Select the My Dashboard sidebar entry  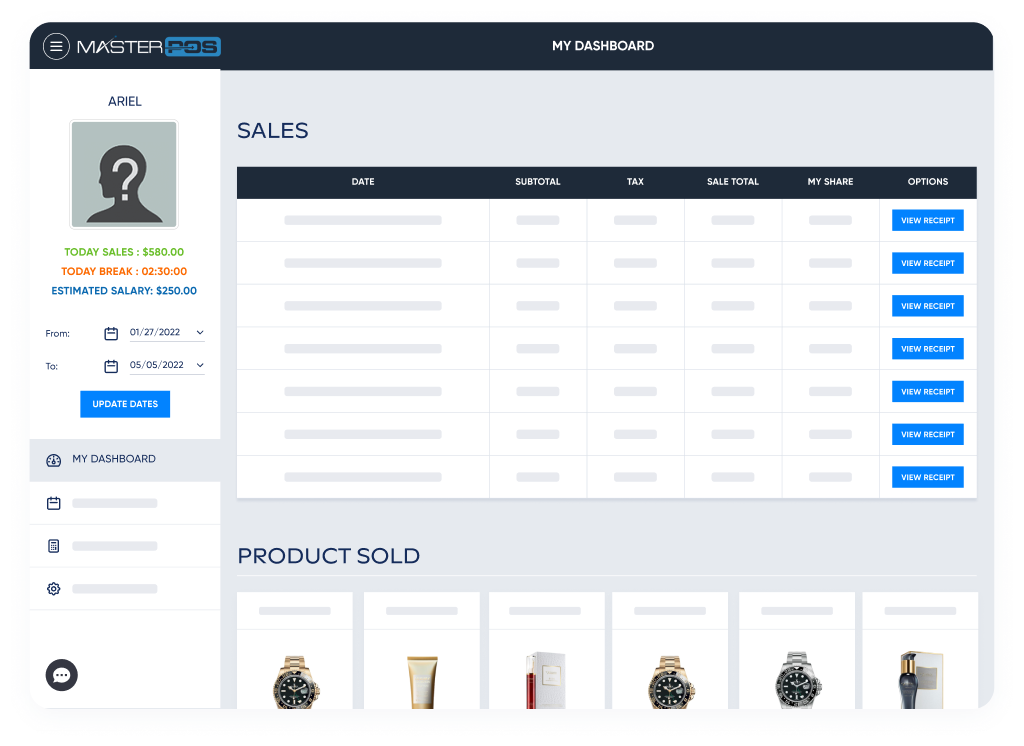point(112,461)
